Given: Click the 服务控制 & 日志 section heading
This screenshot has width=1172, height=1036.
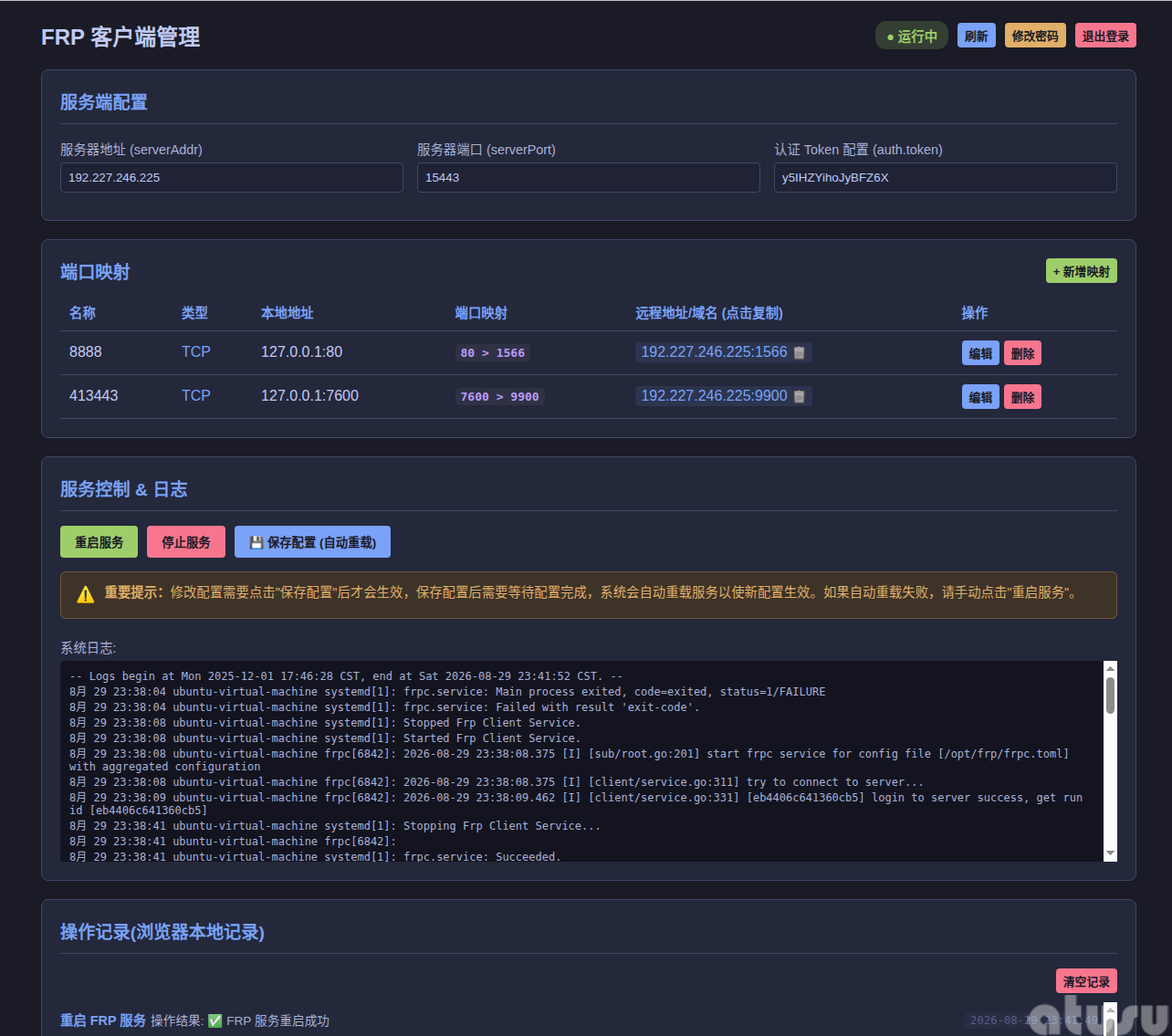Looking at the screenshot, I should coord(124,489).
